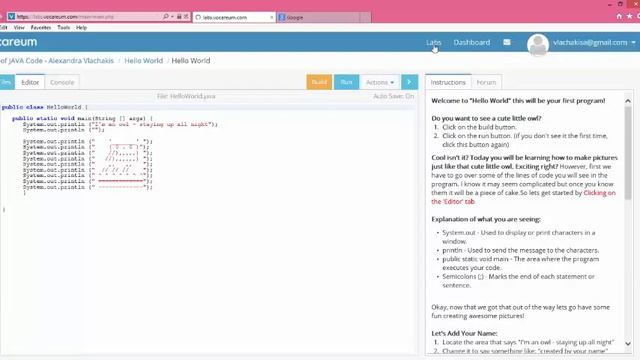This screenshot has height=360, width=640.
Task: Click on 'public class HelloWorld' code line
Action: point(44,107)
